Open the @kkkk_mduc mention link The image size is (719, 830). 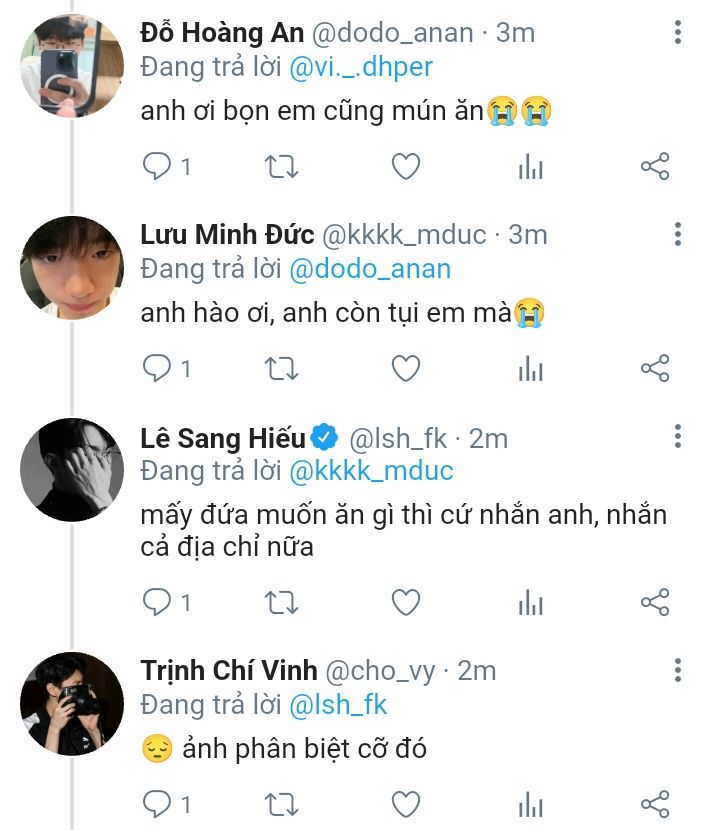371,470
